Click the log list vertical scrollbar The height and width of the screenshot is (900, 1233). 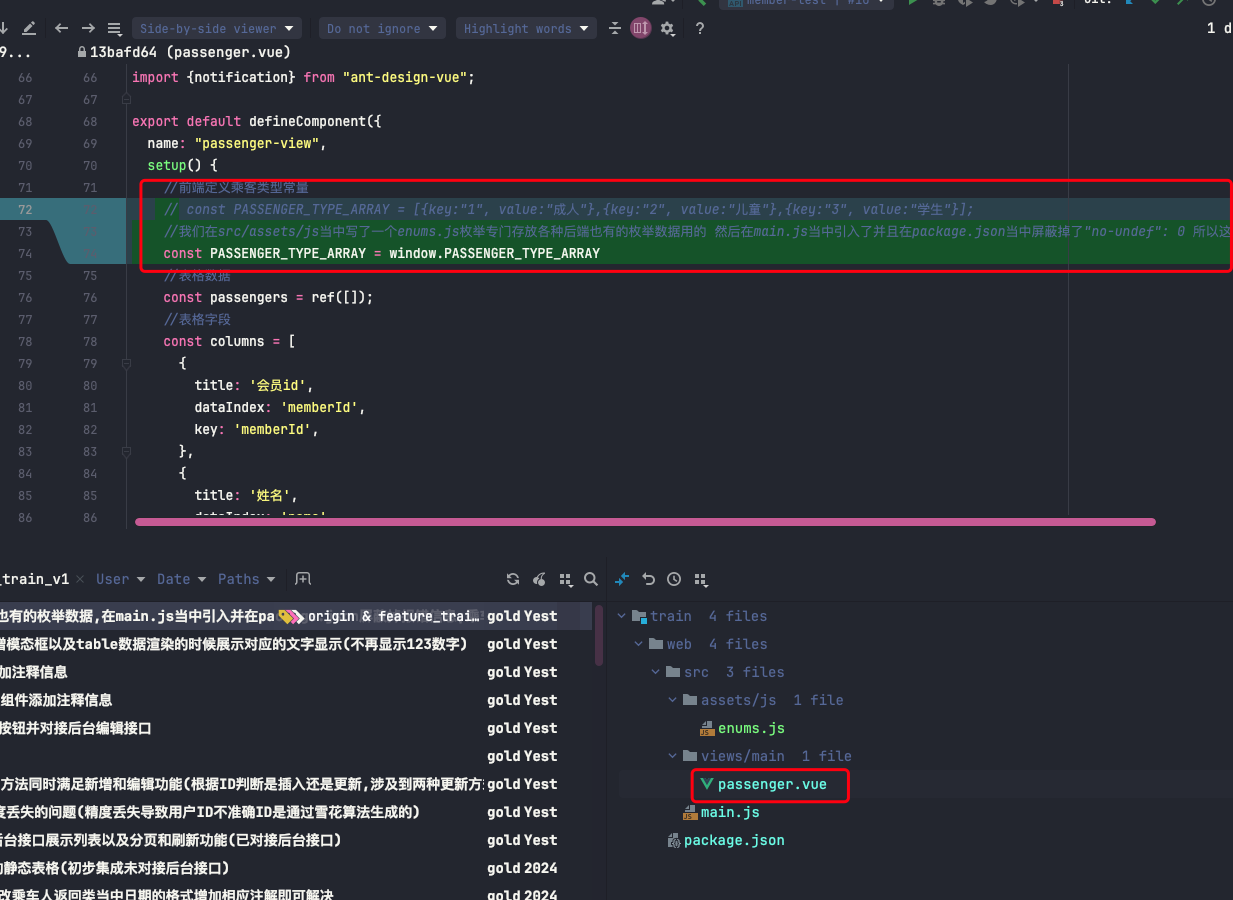599,635
